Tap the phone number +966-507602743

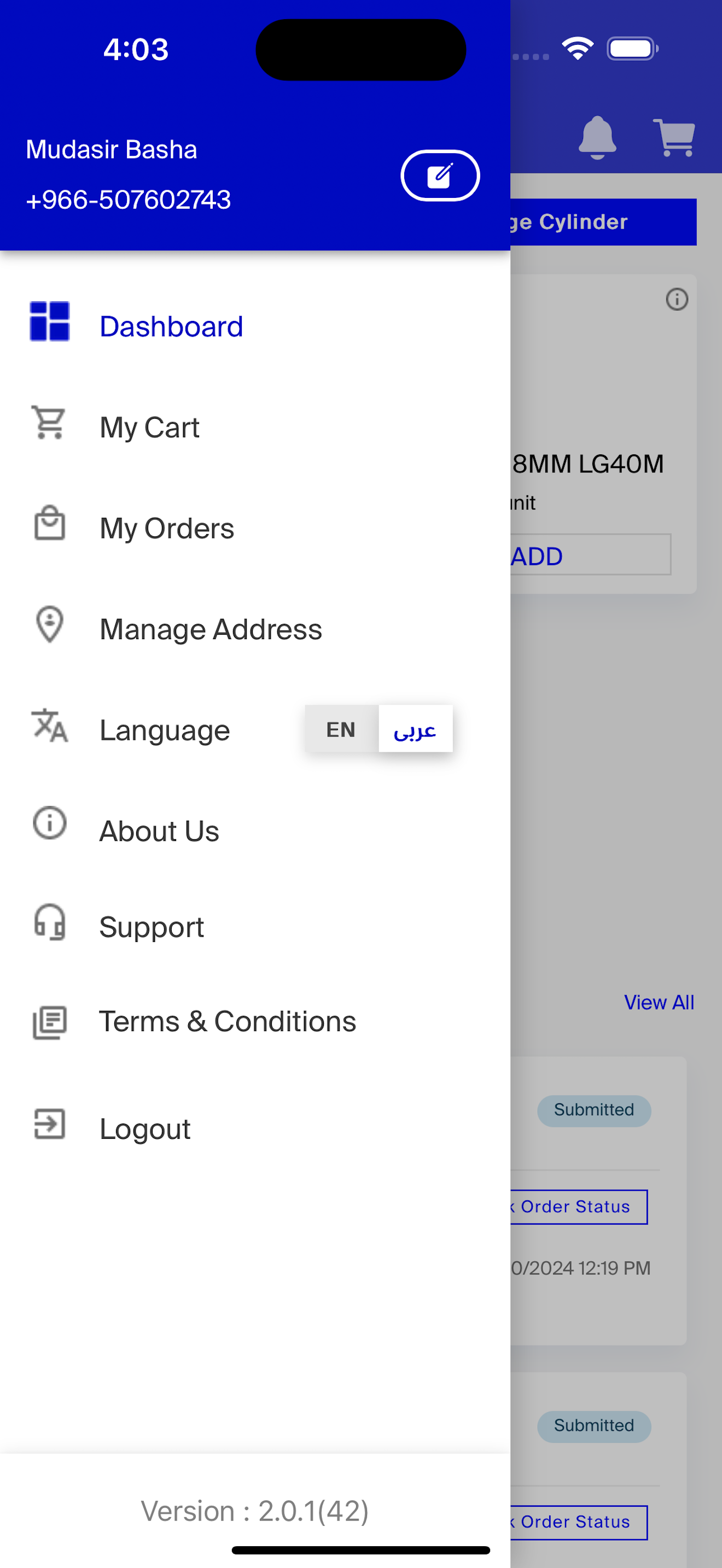[129, 200]
